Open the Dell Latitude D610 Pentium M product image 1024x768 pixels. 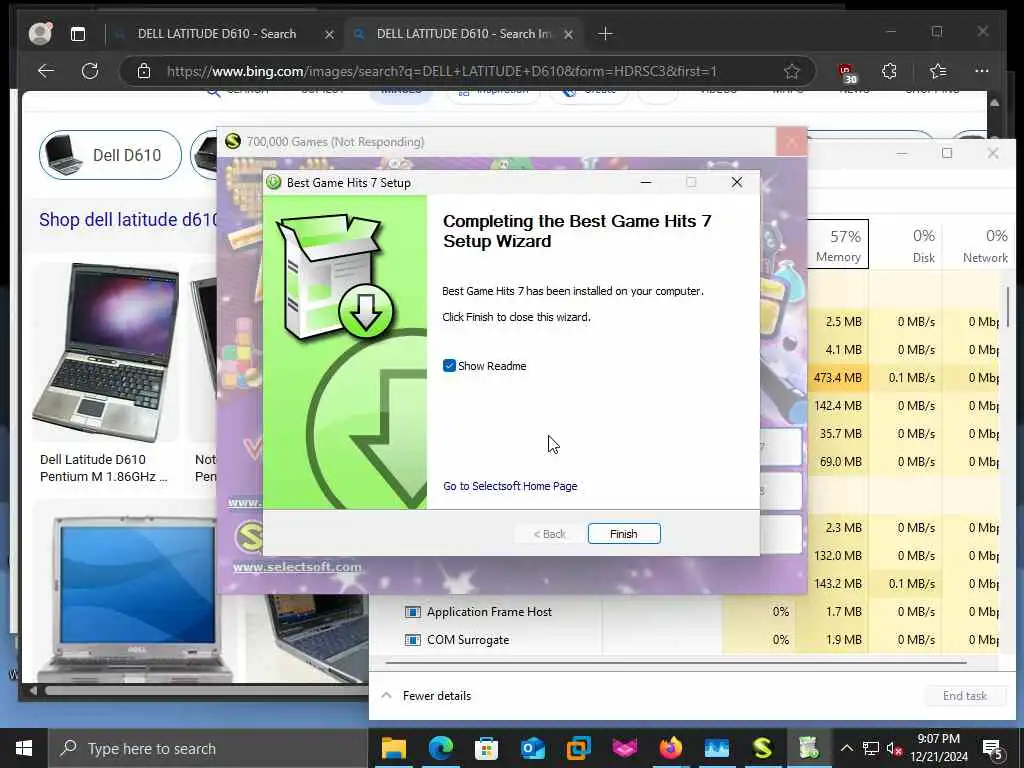point(106,353)
